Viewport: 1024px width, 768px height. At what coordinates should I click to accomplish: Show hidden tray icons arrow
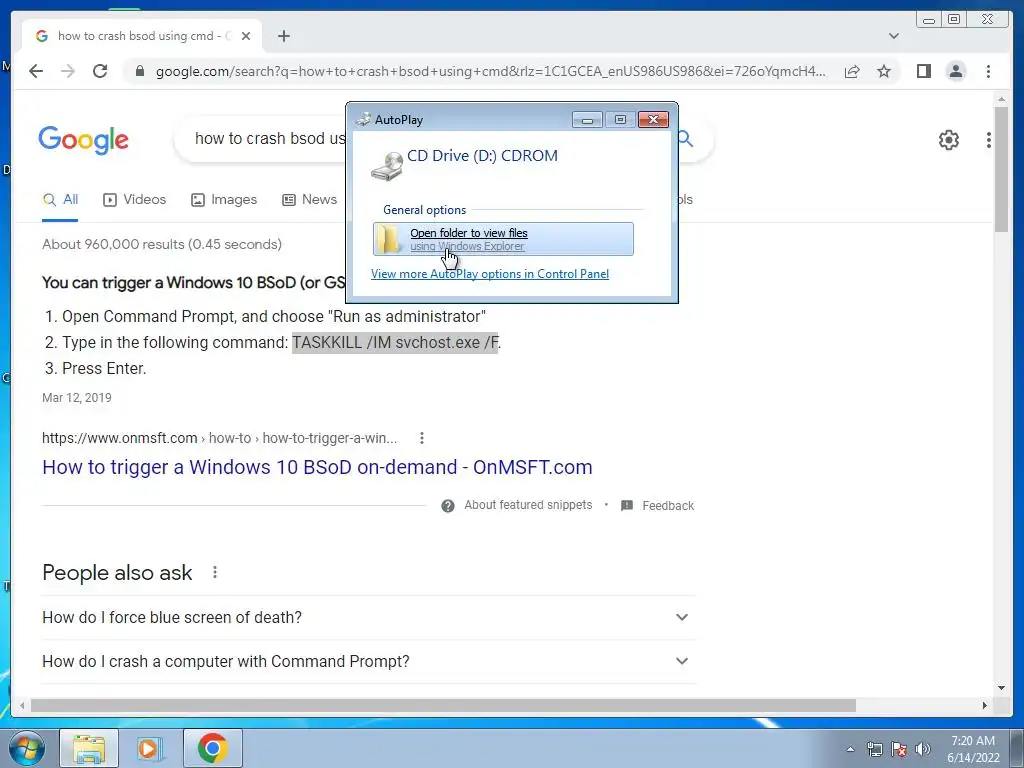(850, 749)
